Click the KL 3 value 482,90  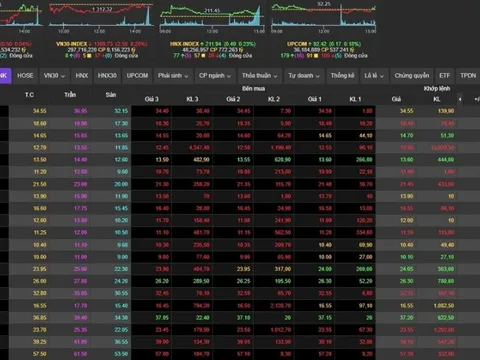point(201,160)
